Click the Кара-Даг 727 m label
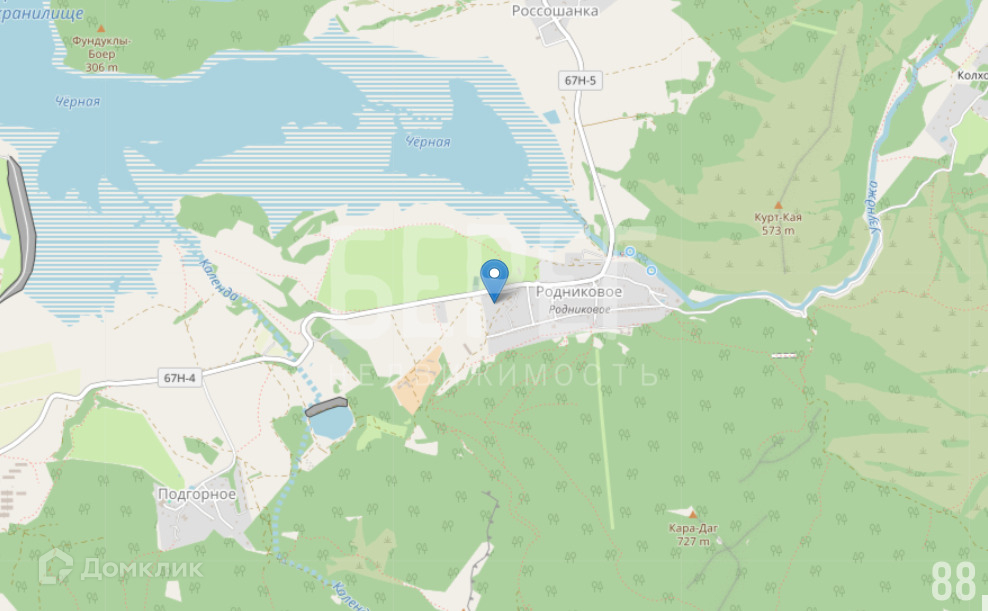 (693, 535)
